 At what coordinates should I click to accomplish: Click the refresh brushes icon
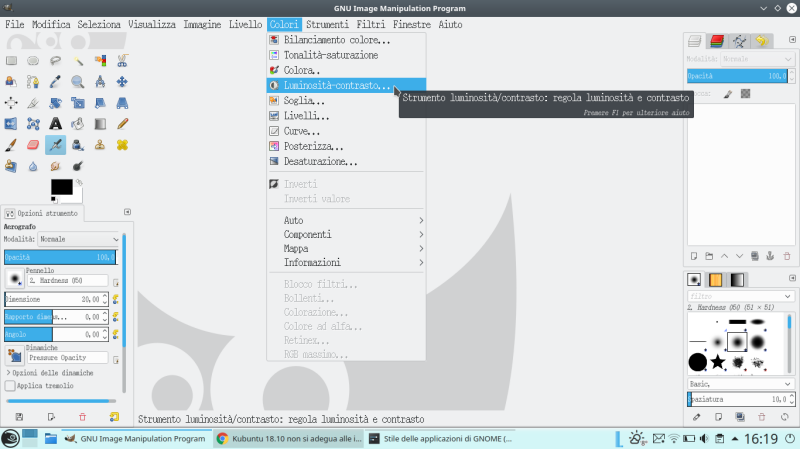coord(785,417)
